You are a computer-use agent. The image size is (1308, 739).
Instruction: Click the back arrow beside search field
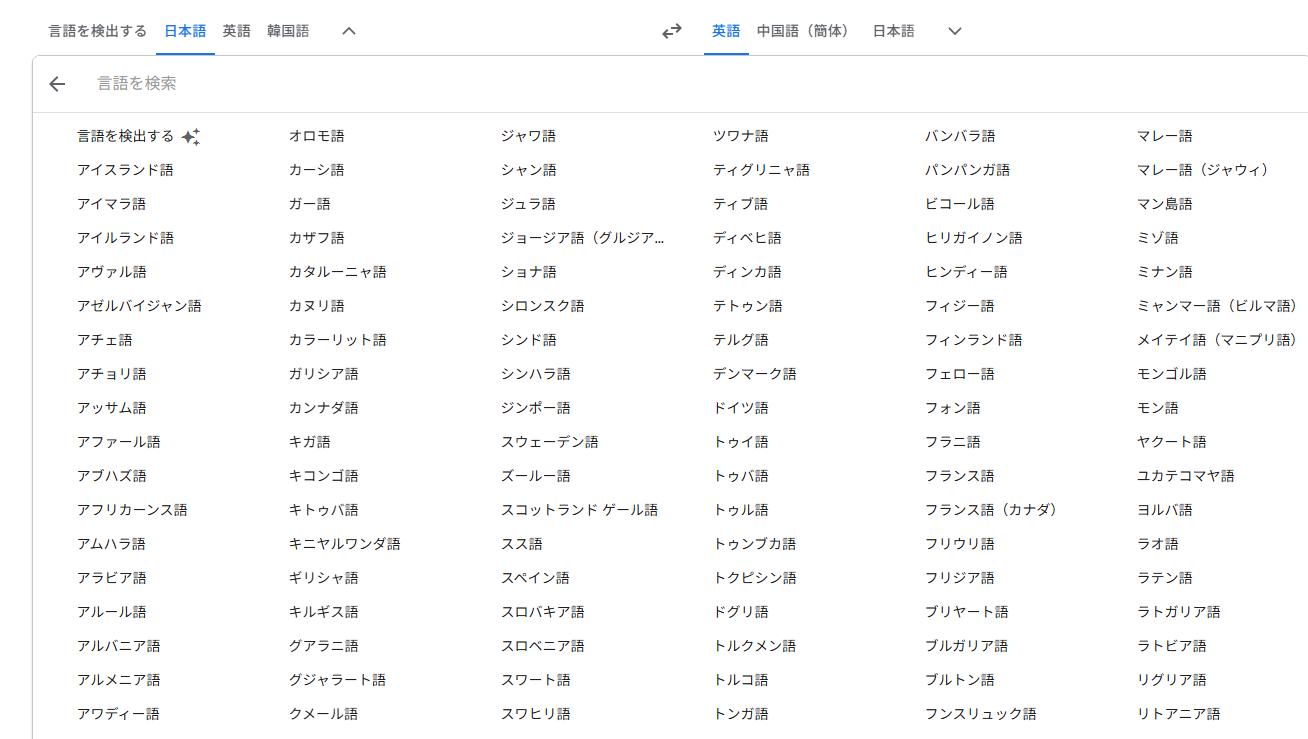57,84
